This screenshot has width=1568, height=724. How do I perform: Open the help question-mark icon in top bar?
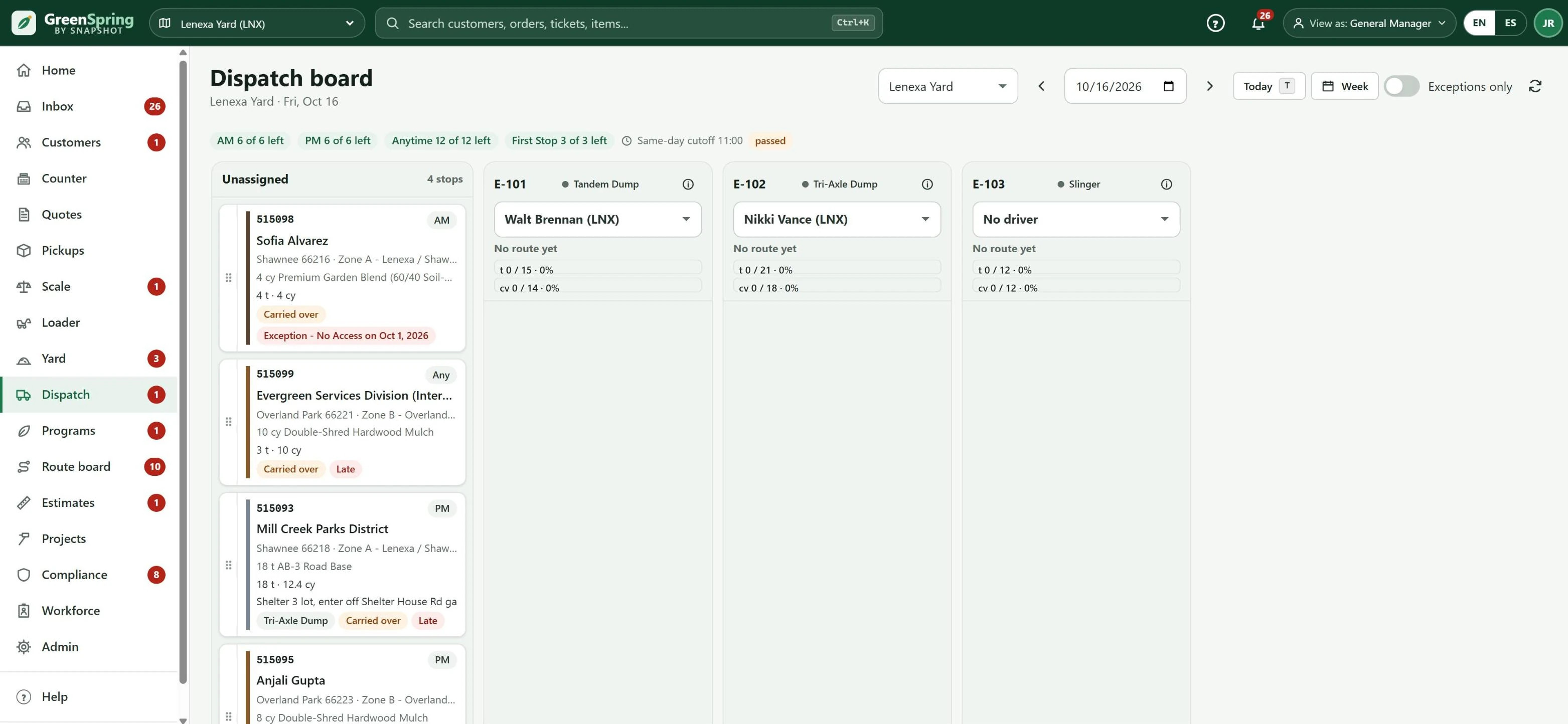(1215, 23)
